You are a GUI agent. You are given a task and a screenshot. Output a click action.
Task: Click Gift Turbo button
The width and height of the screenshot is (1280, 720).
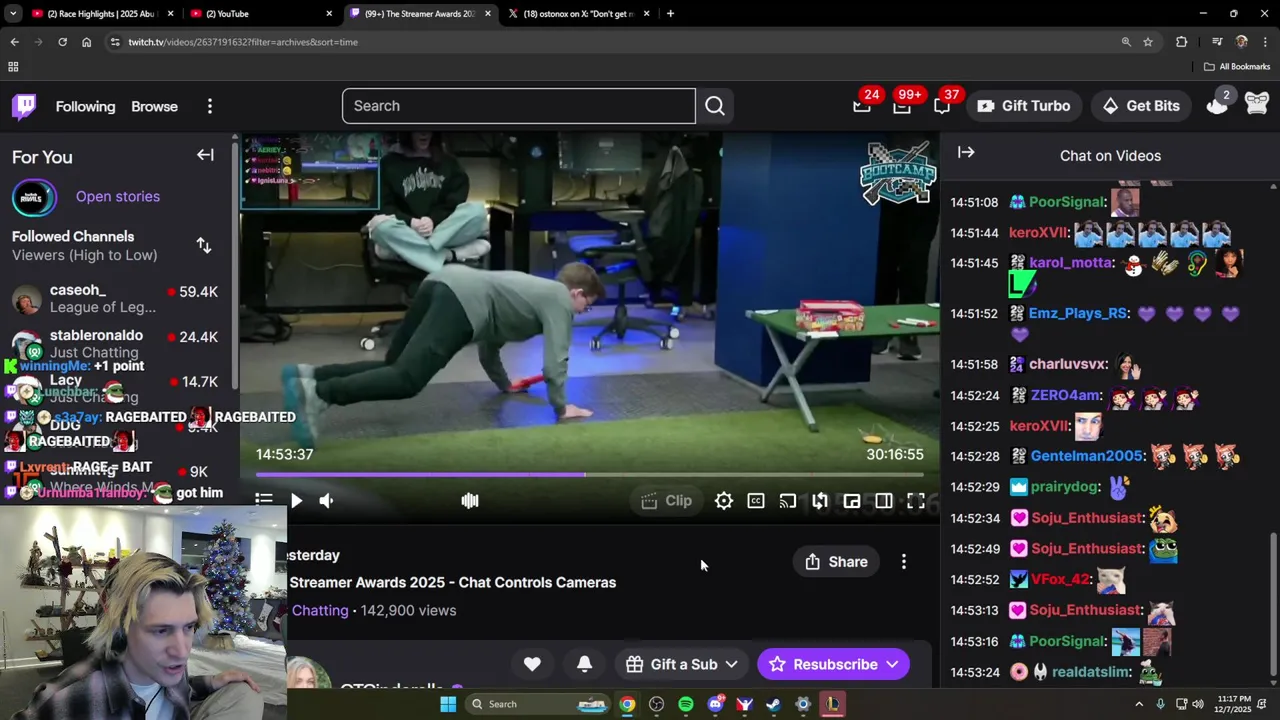pyautogui.click(x=1023, y=106)
